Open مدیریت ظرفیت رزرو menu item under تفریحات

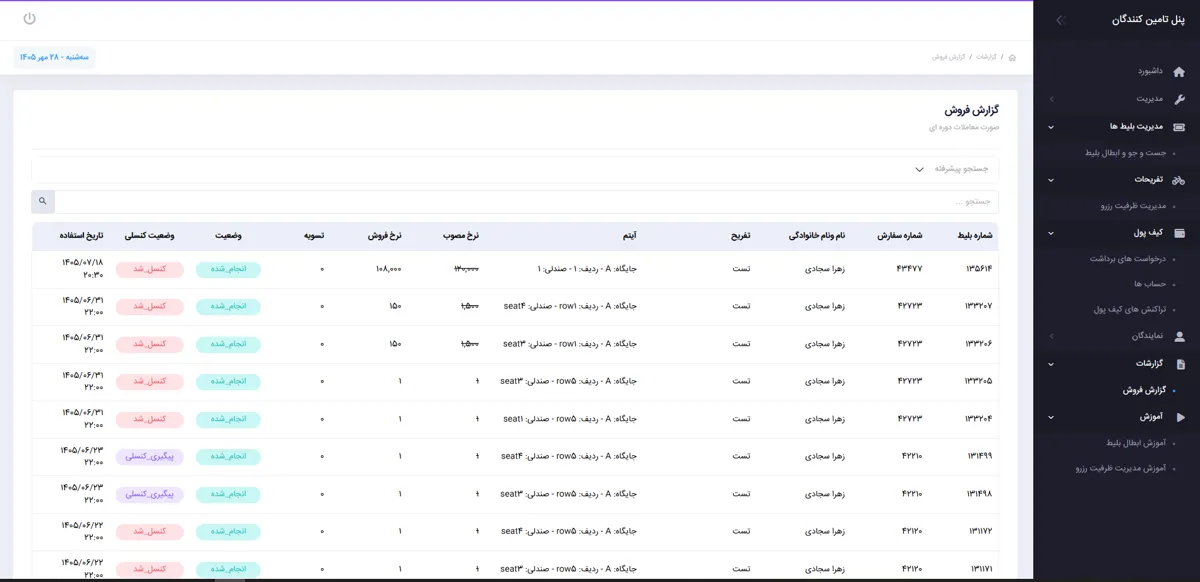1132,206
